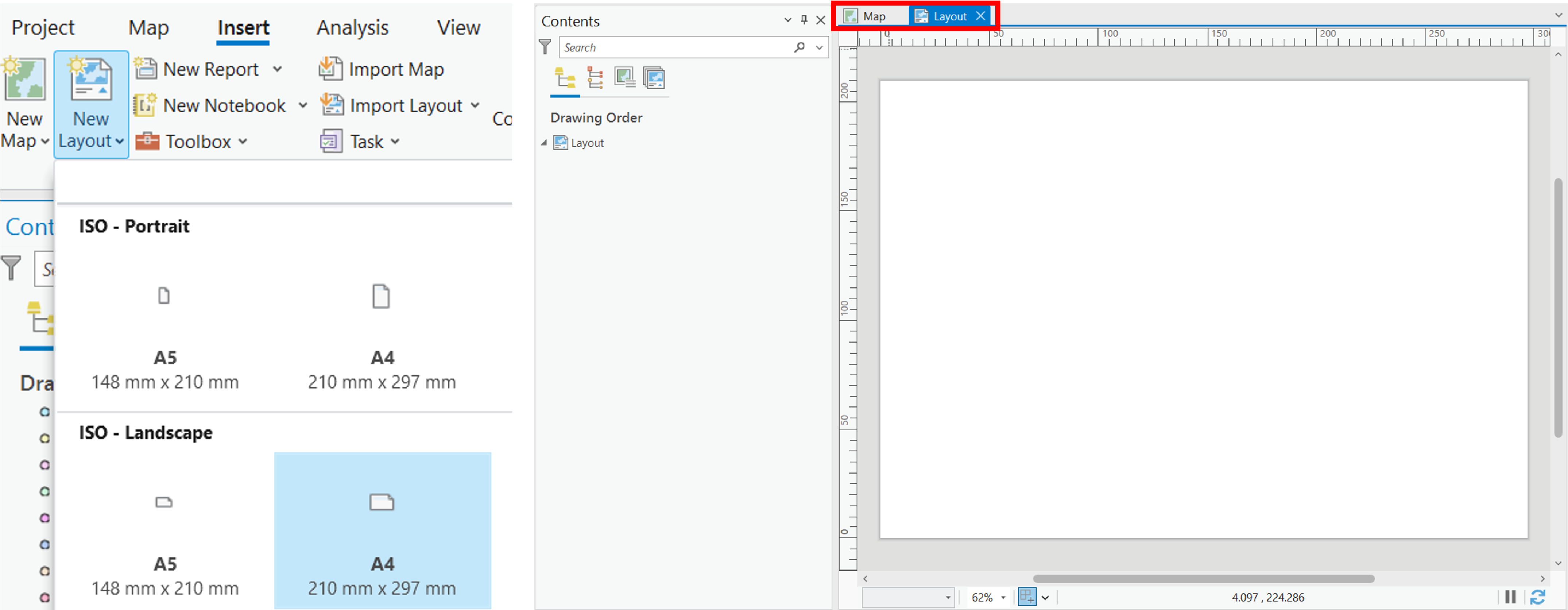Select List By Map Frame icon
The width and height of the screenshot is (1568, 610).
point(624,78)
